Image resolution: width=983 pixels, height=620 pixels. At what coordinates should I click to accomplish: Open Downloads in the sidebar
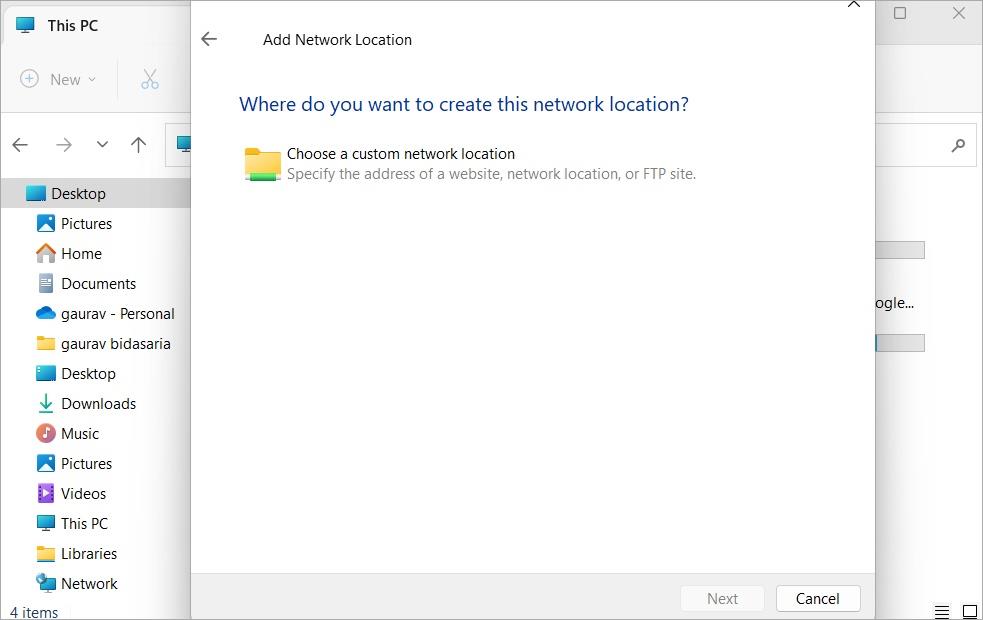96,404
